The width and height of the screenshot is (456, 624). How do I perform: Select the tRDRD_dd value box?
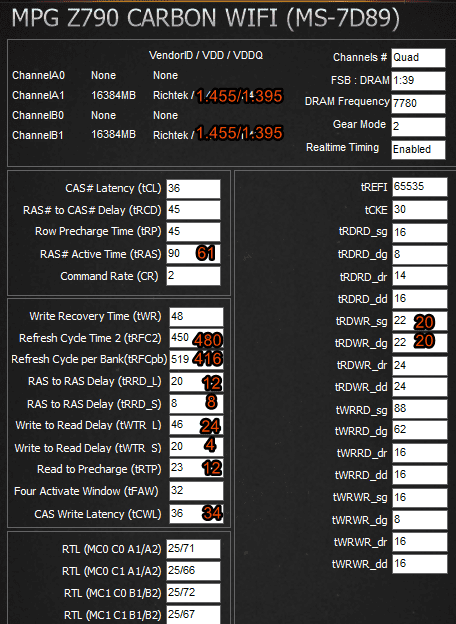[x=420, y=299]
